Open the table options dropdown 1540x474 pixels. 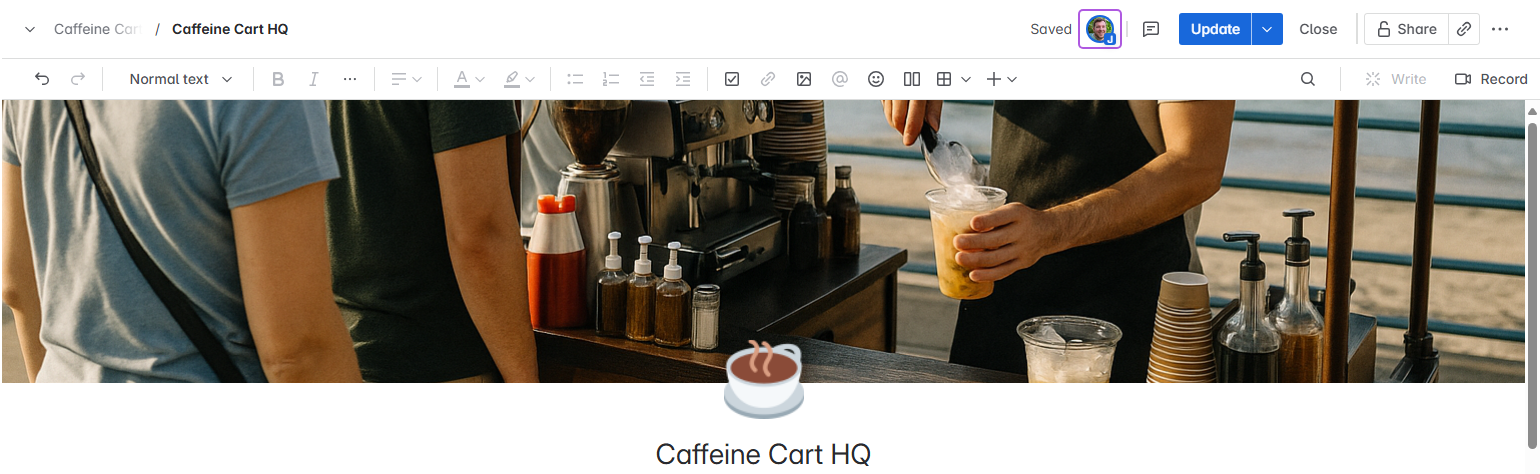965,79
